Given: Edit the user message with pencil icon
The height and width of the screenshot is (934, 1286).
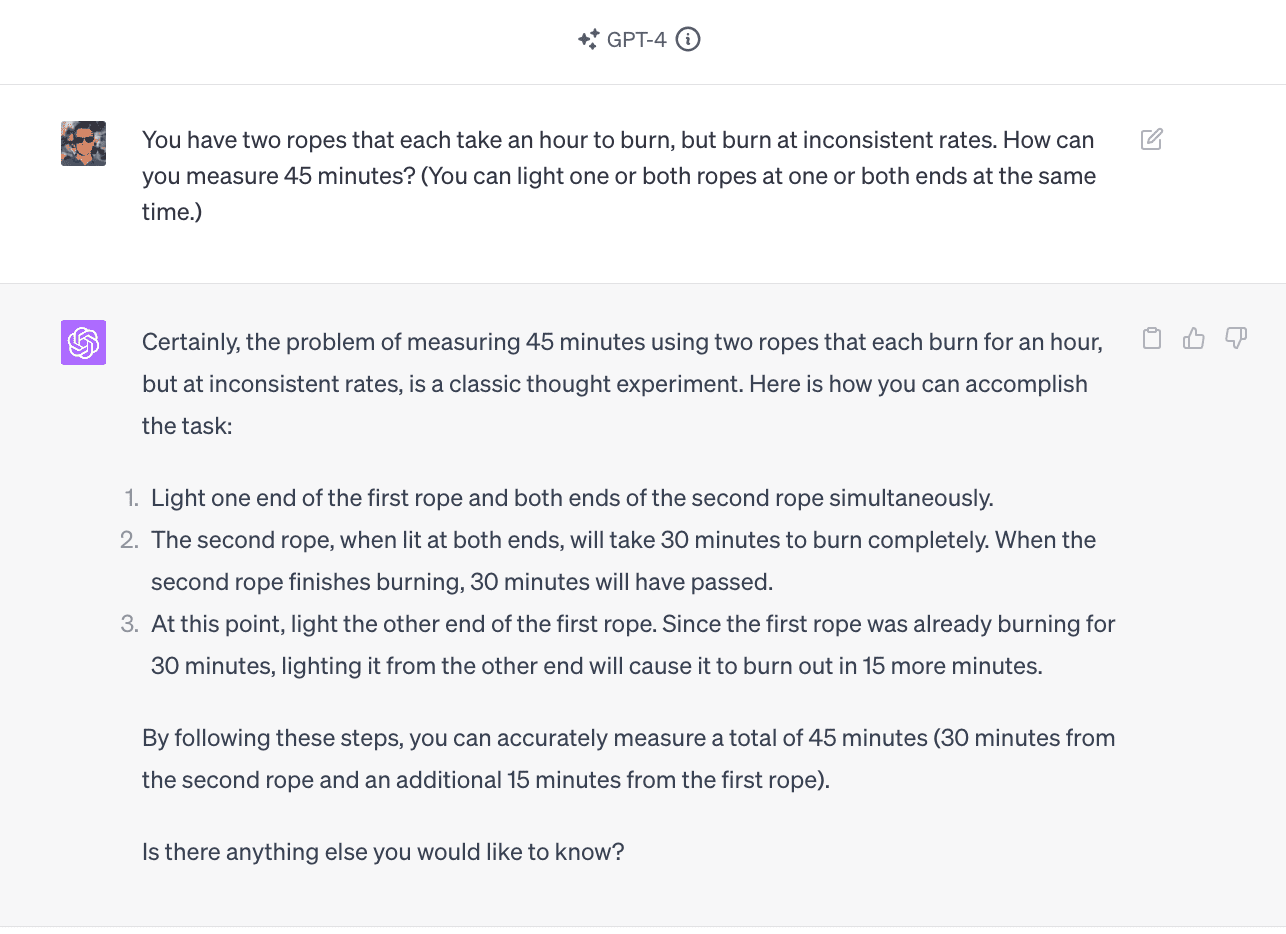Looking at the screenshot, I should (x=1152, y=139).
